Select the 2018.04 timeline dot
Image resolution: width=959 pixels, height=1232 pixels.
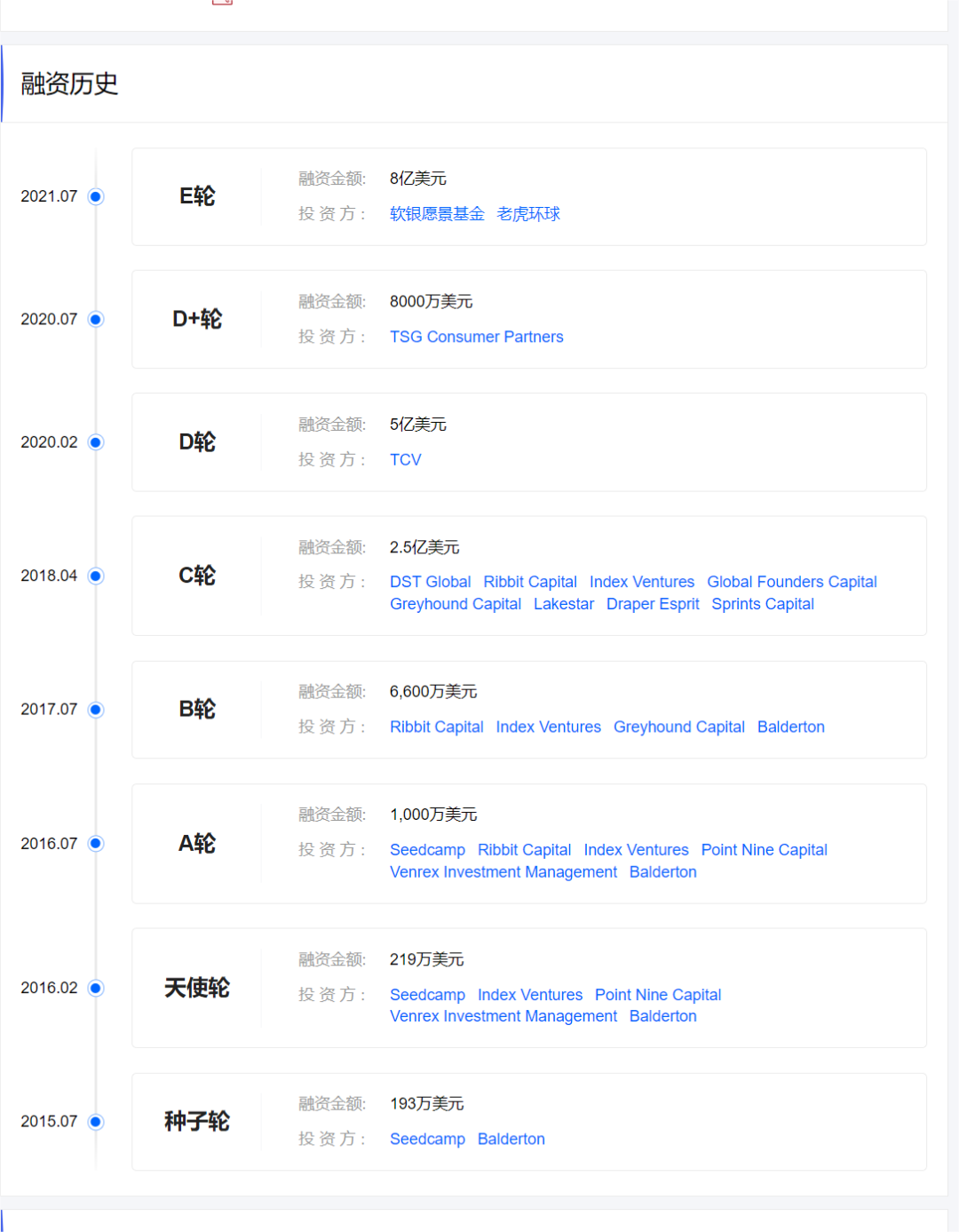point(95,576)
